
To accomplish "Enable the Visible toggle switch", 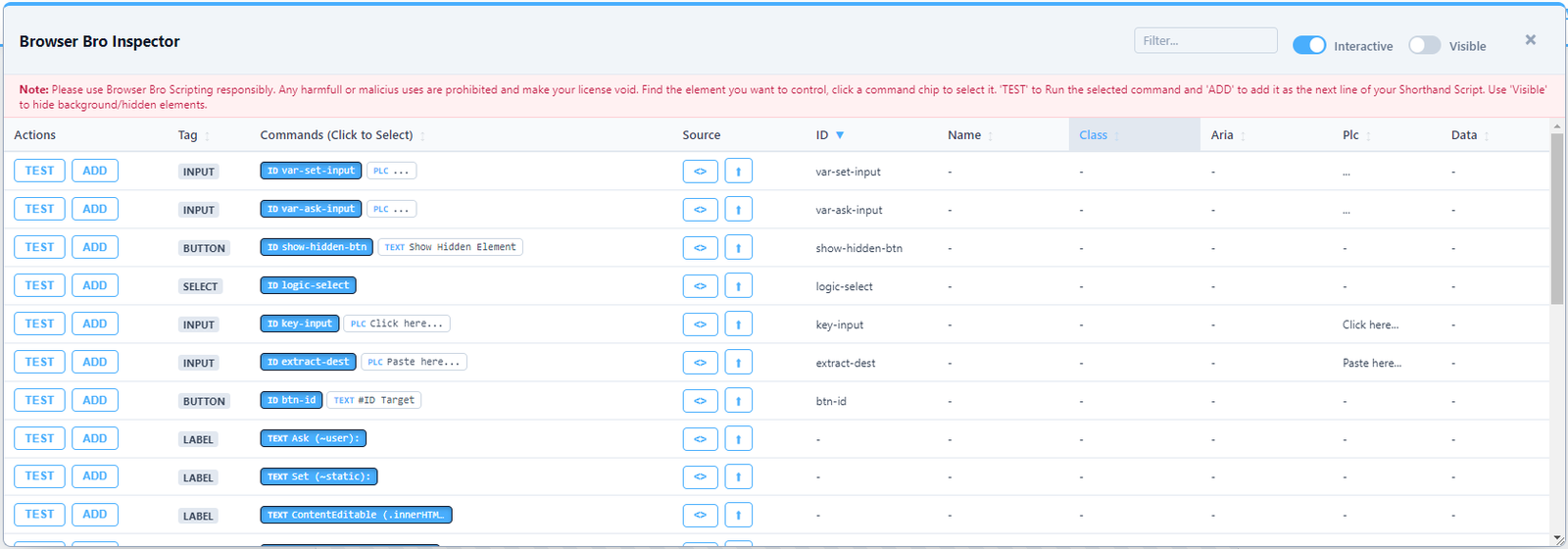I will point(1424,45).
